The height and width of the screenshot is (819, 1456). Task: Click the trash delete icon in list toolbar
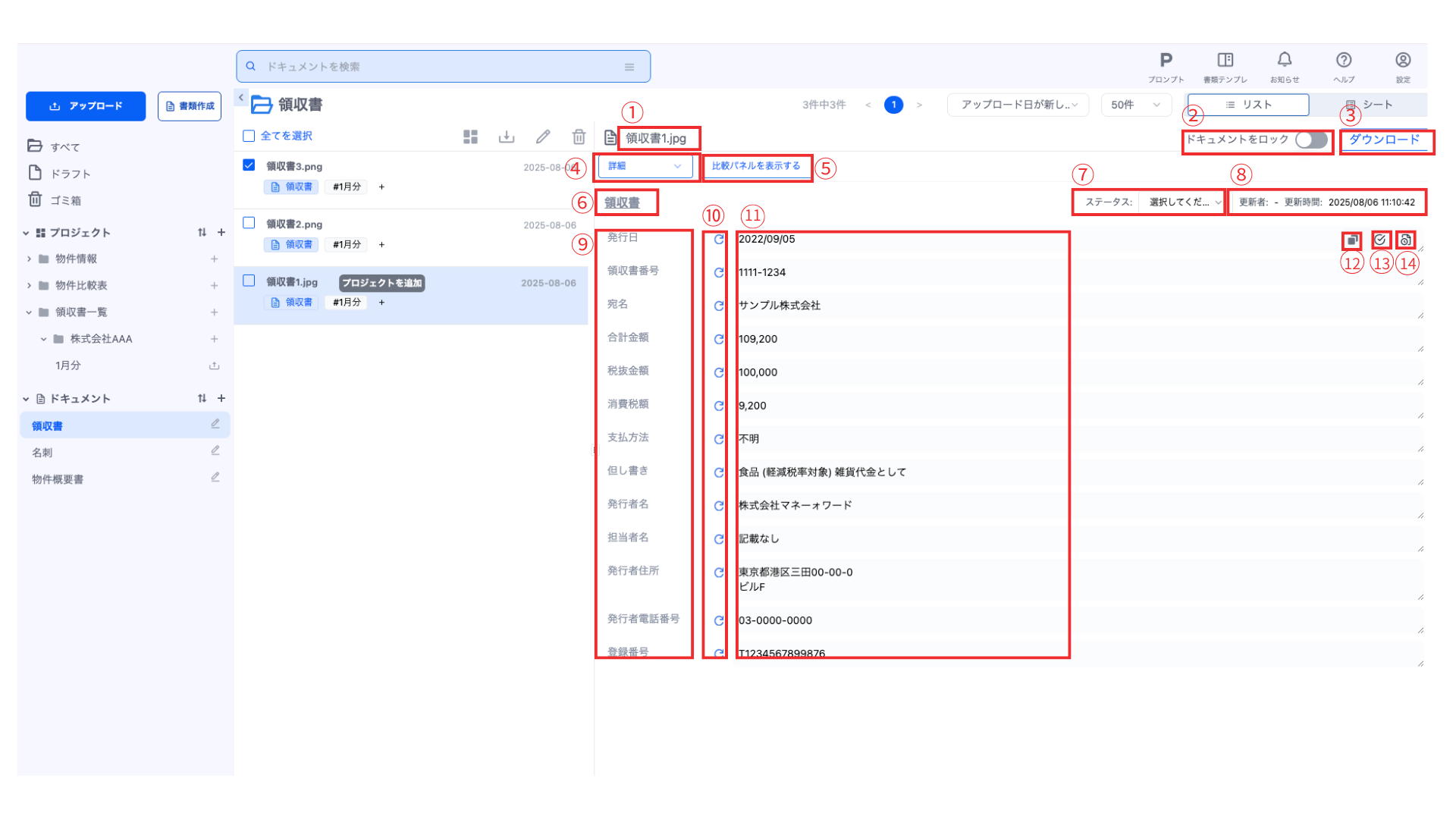pos(579,136)
